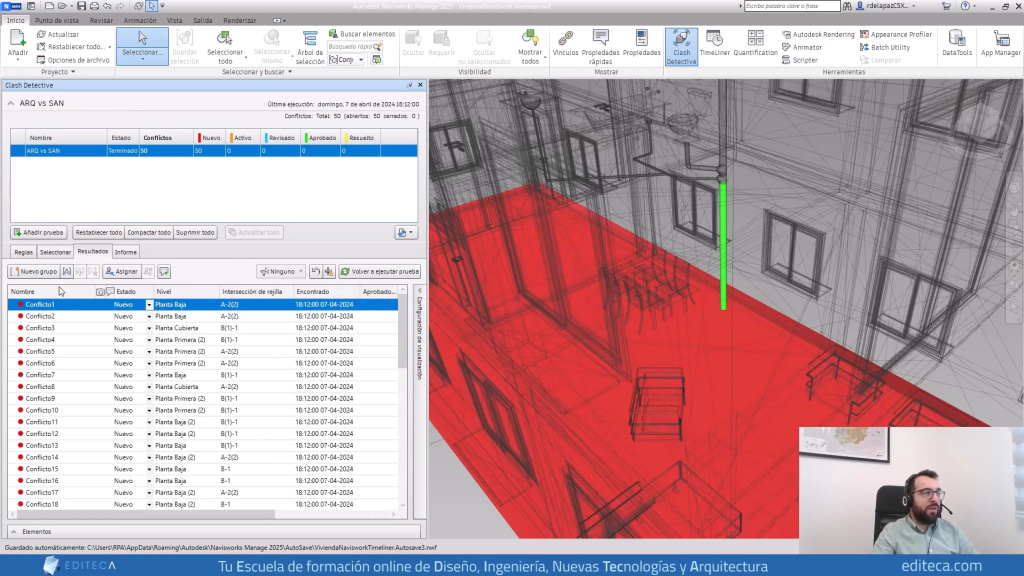Open the Informe tab
The width and height of the screenshot is (1024, 576).
tap(125, 252)
